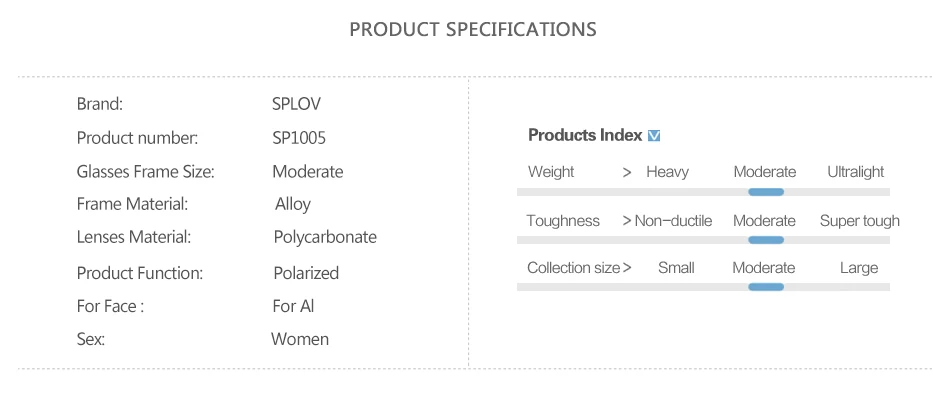Click the Weight slider blue handle
Image resolution: width=949 pixels, height=420 pixels.
pos(766,192)
